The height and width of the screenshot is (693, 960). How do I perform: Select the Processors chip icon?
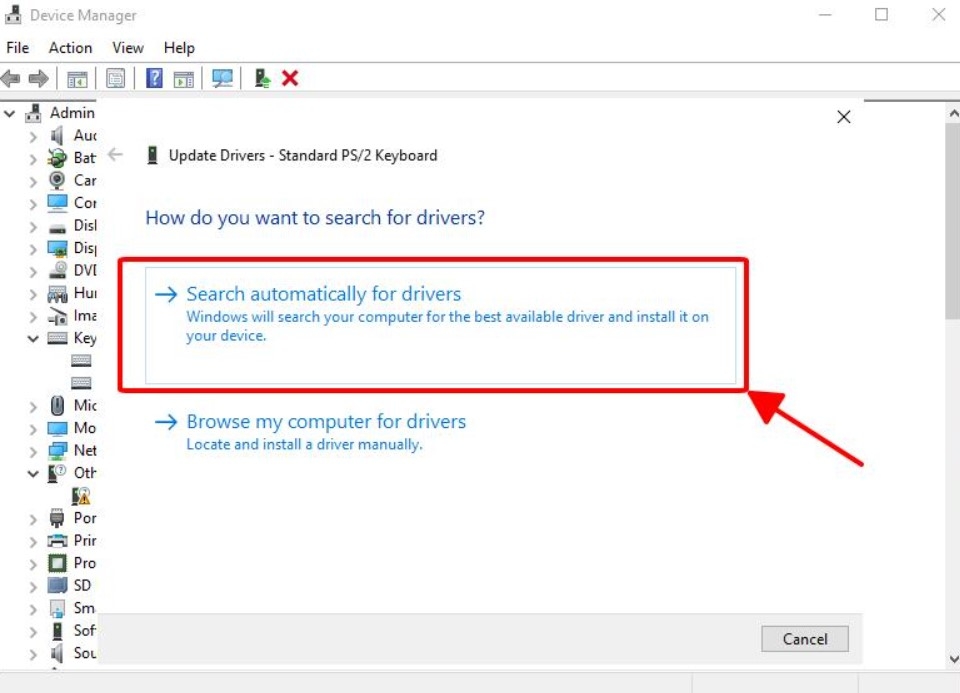pos(57,563)
